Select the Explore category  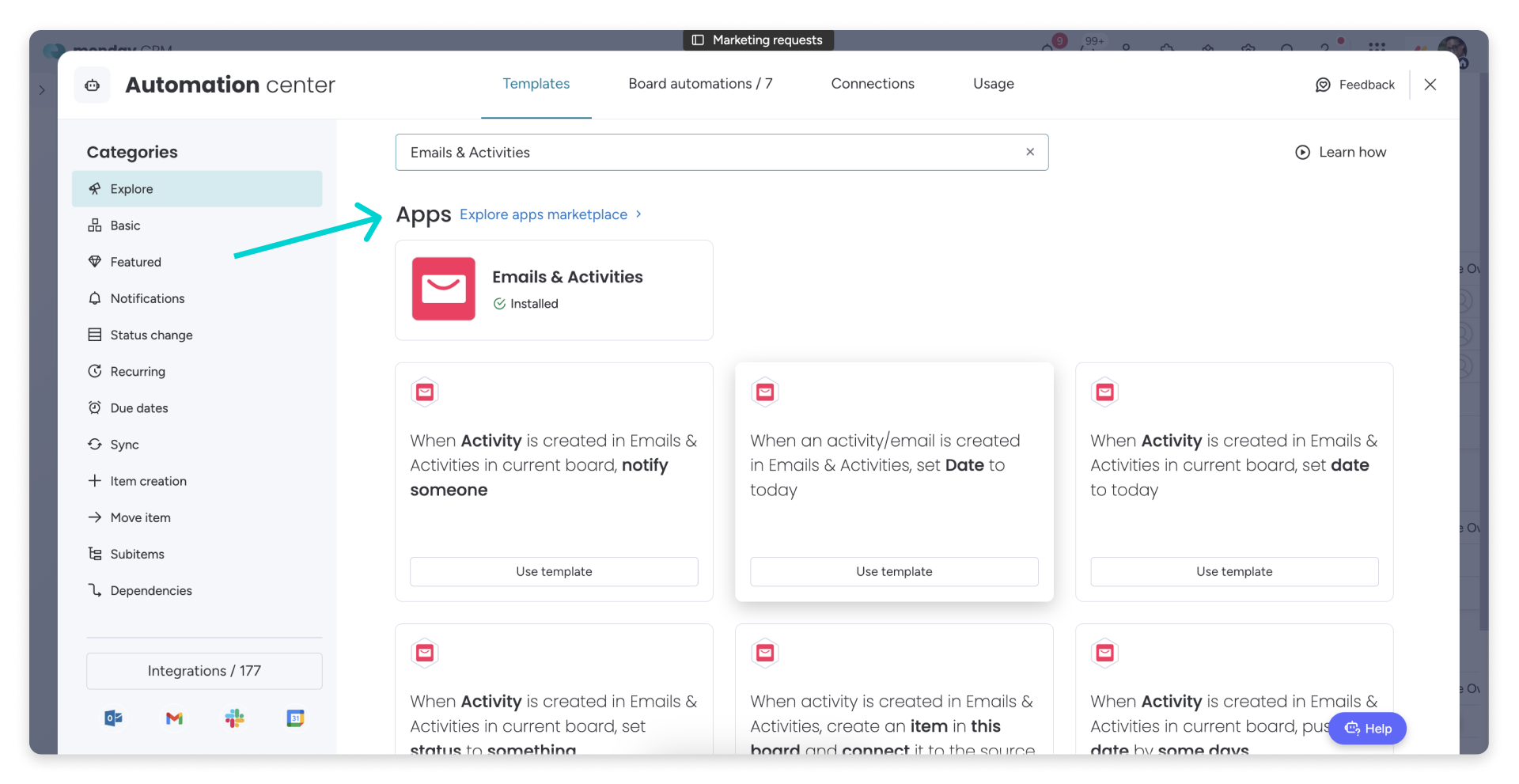pyautogui.click(x=197, y=189)
